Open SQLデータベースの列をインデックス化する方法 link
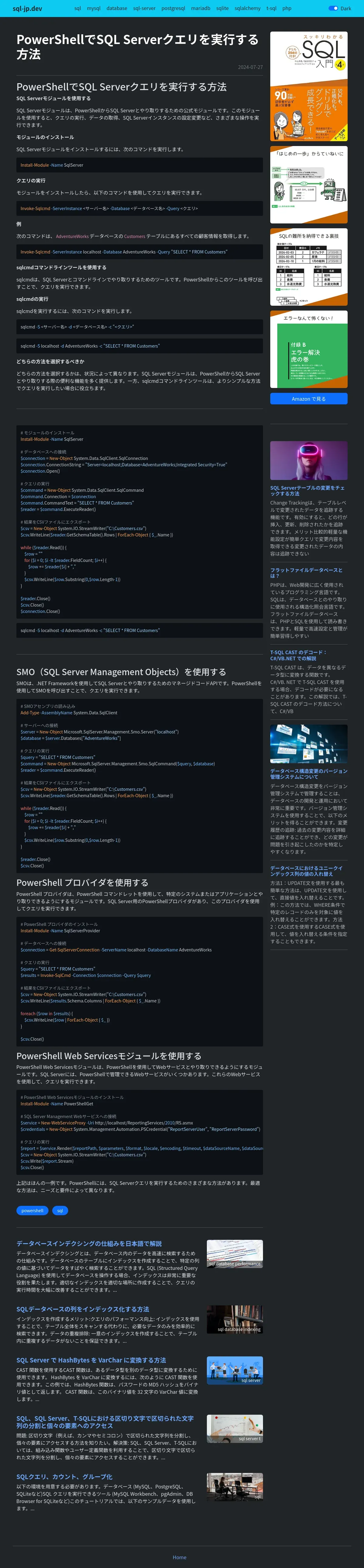Screen dimensions: 364x1568 click(83, 1309)
